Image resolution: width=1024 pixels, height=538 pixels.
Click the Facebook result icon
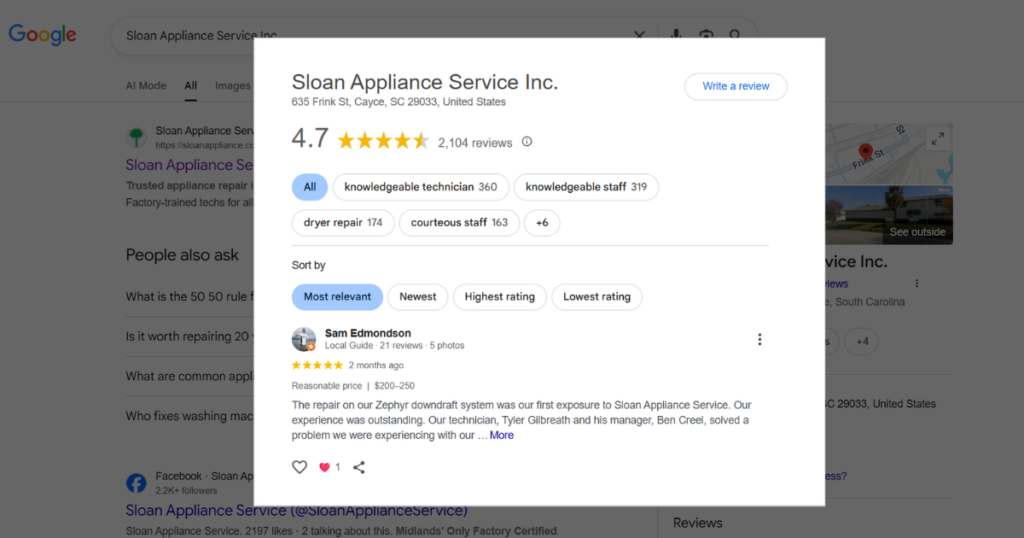(x=136, y=483)
